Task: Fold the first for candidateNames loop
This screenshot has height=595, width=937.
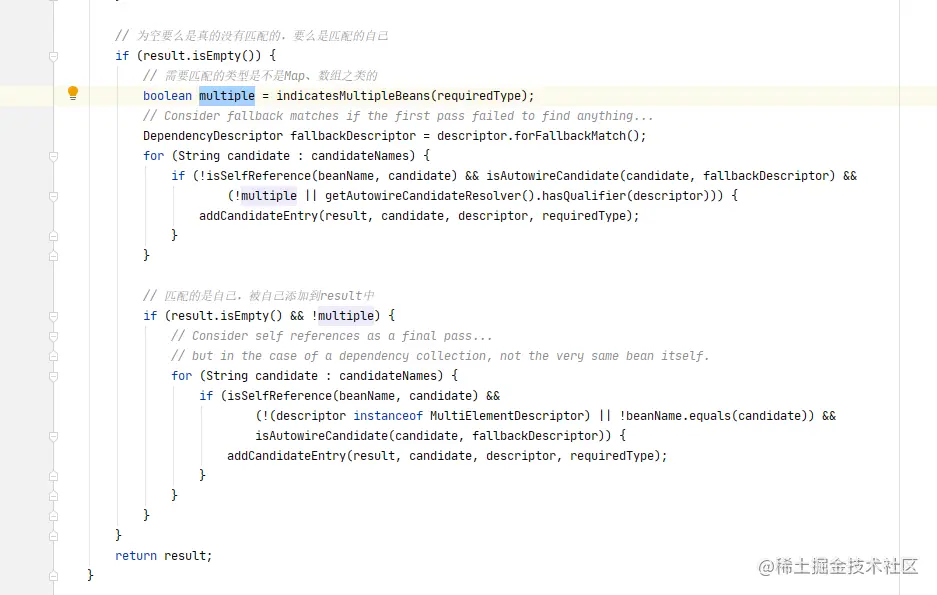Action: click(x=53, y=156)
